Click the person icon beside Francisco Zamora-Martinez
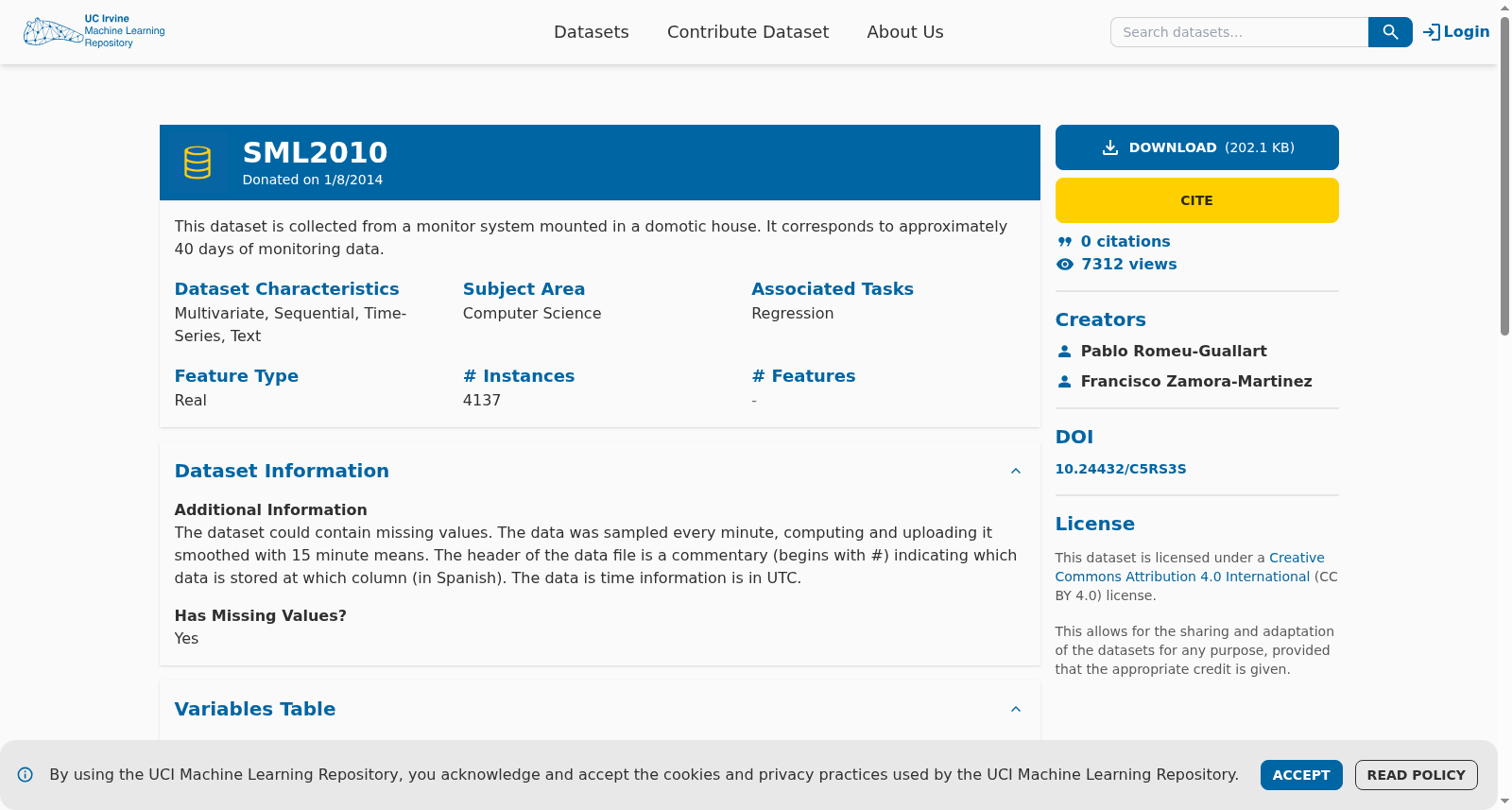The width and height of the screenshot is (1512, 810). click(1065, 382)
